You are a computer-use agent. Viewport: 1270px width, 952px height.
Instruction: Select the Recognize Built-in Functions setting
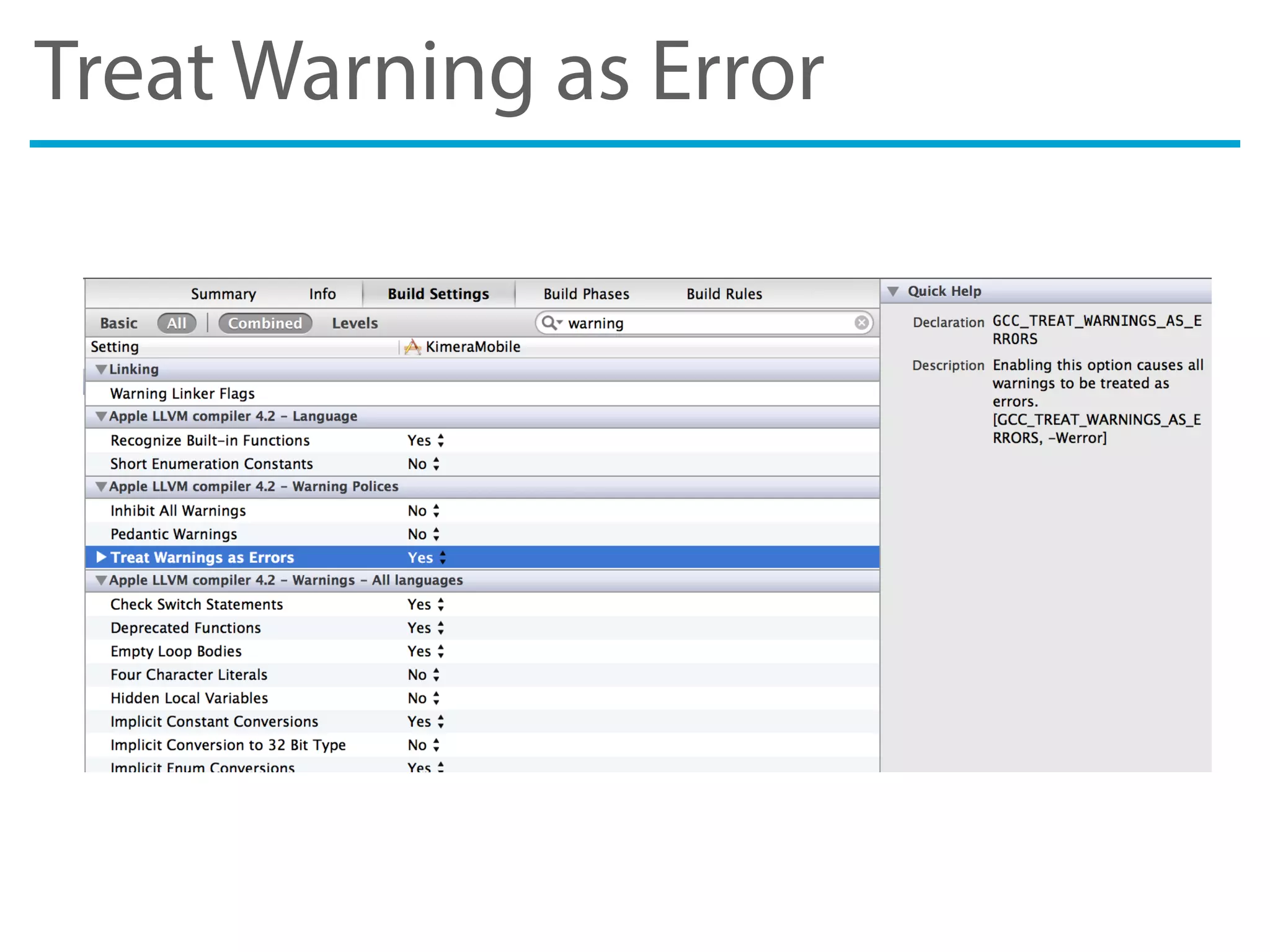[210, 441]
